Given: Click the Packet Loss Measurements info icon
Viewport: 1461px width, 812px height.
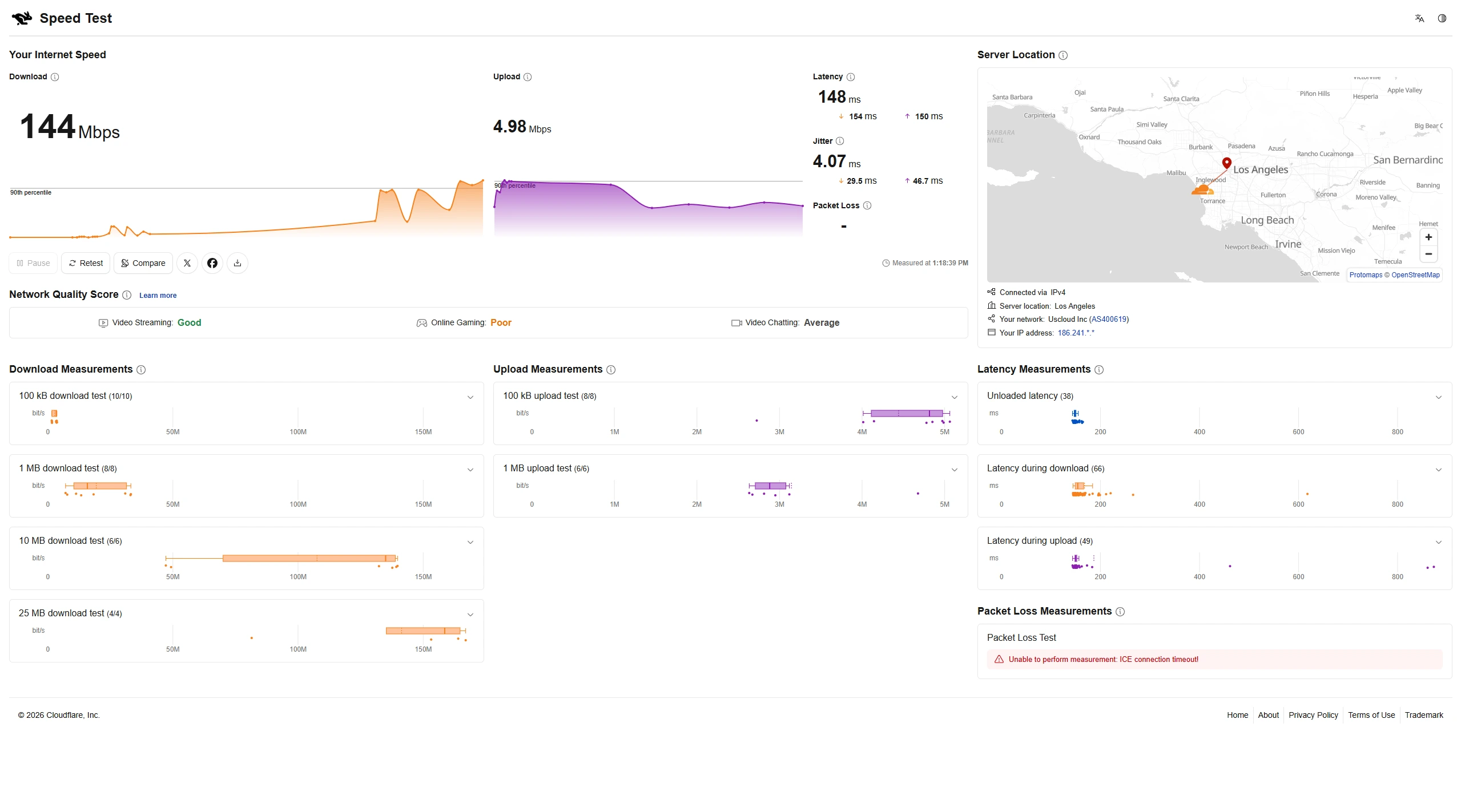Looking at the screenshot, I should point(1120,612).
